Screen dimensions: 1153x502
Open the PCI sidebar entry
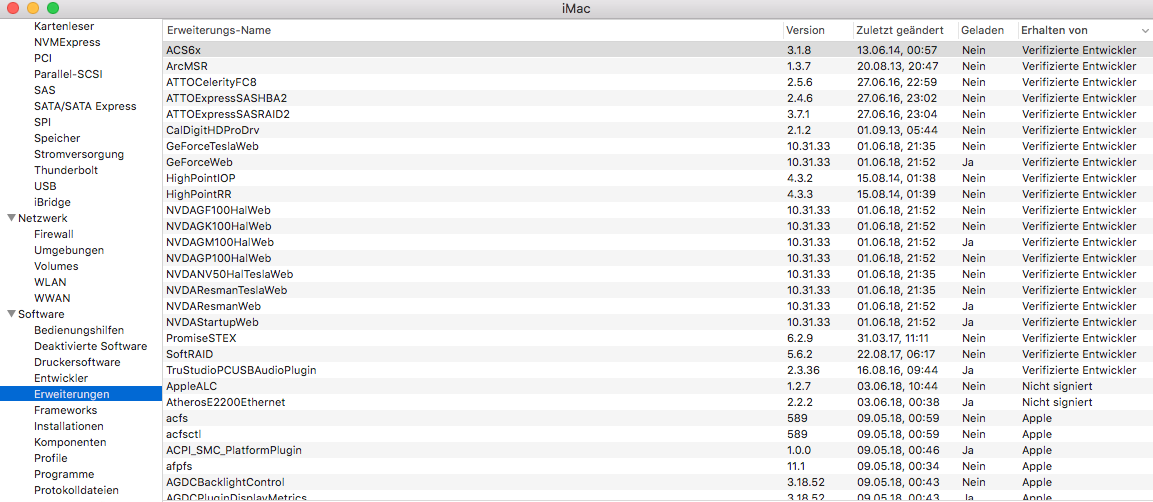tap(43, 58)
